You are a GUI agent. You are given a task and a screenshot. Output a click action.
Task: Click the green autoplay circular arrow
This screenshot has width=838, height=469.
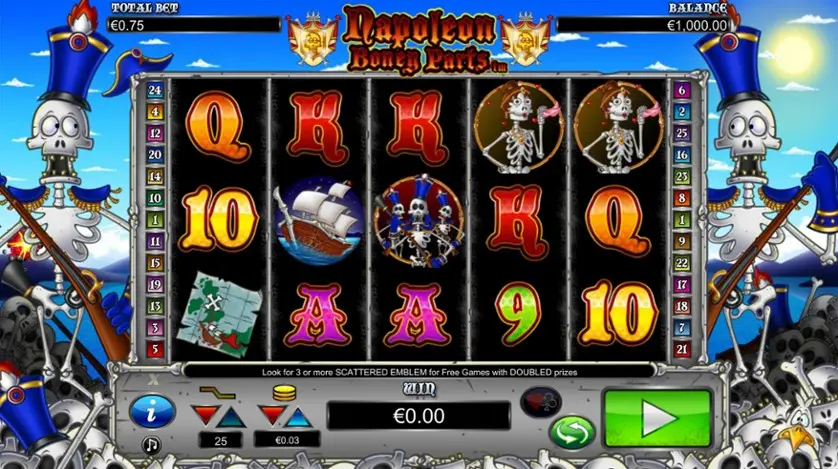(x=572, y=432)
